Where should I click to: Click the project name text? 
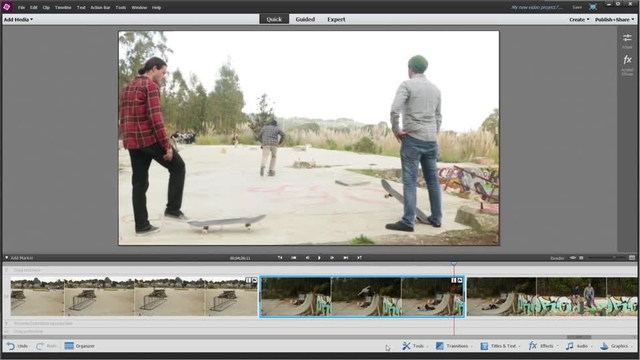tap(537, 7)
